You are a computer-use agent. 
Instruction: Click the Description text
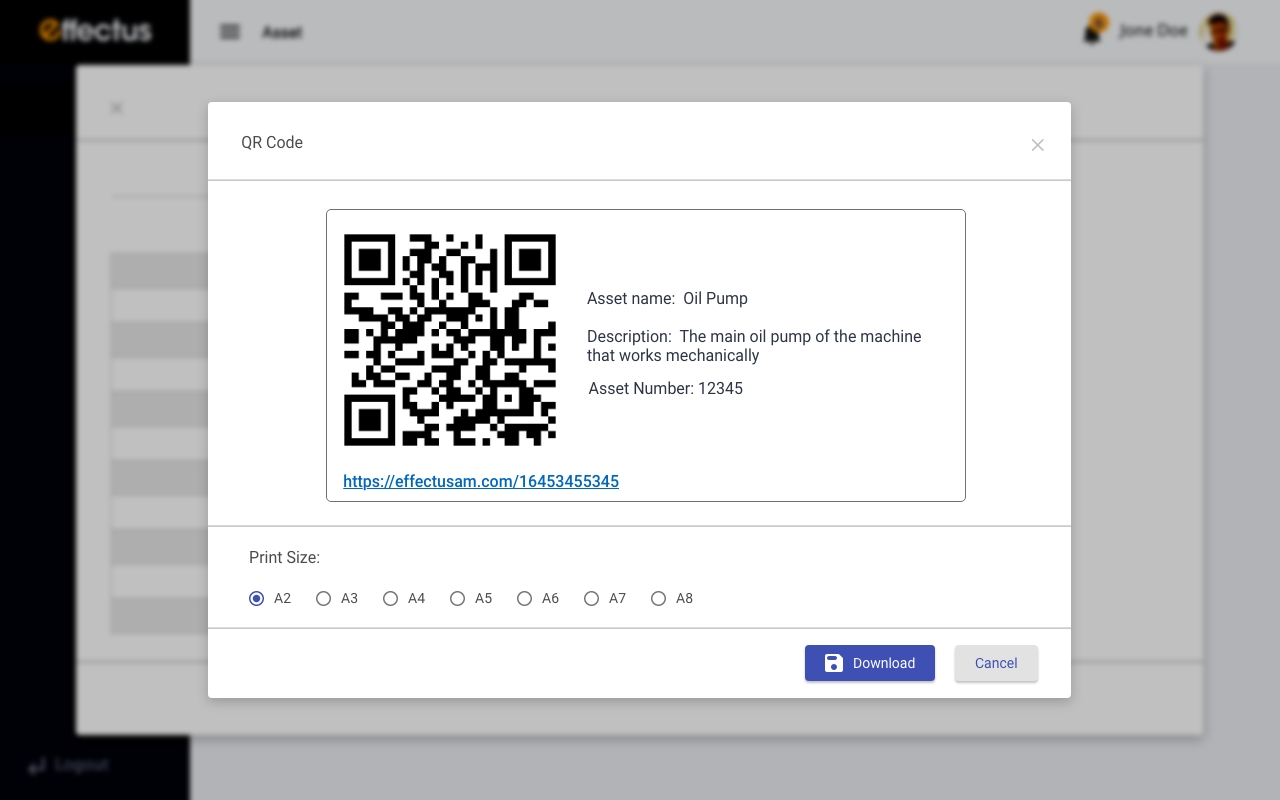pos(754,346)
